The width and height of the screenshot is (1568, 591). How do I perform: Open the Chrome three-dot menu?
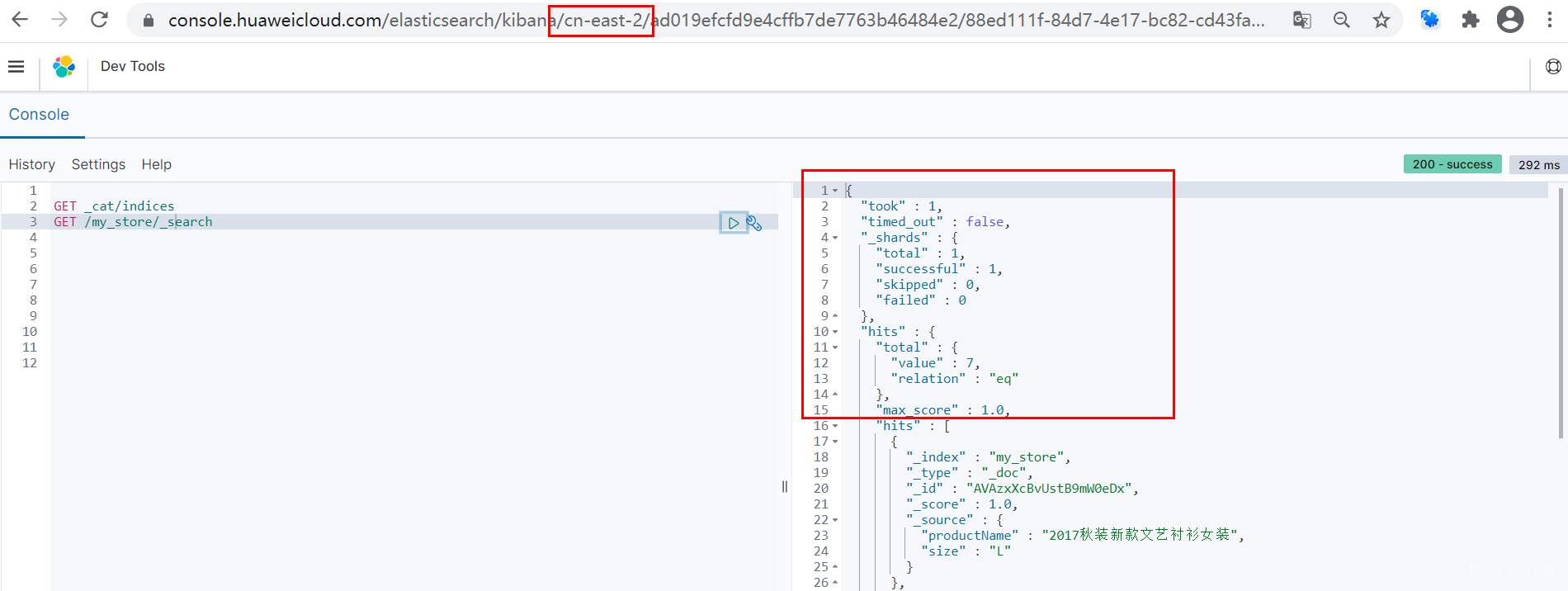[x=1550, y=20]
